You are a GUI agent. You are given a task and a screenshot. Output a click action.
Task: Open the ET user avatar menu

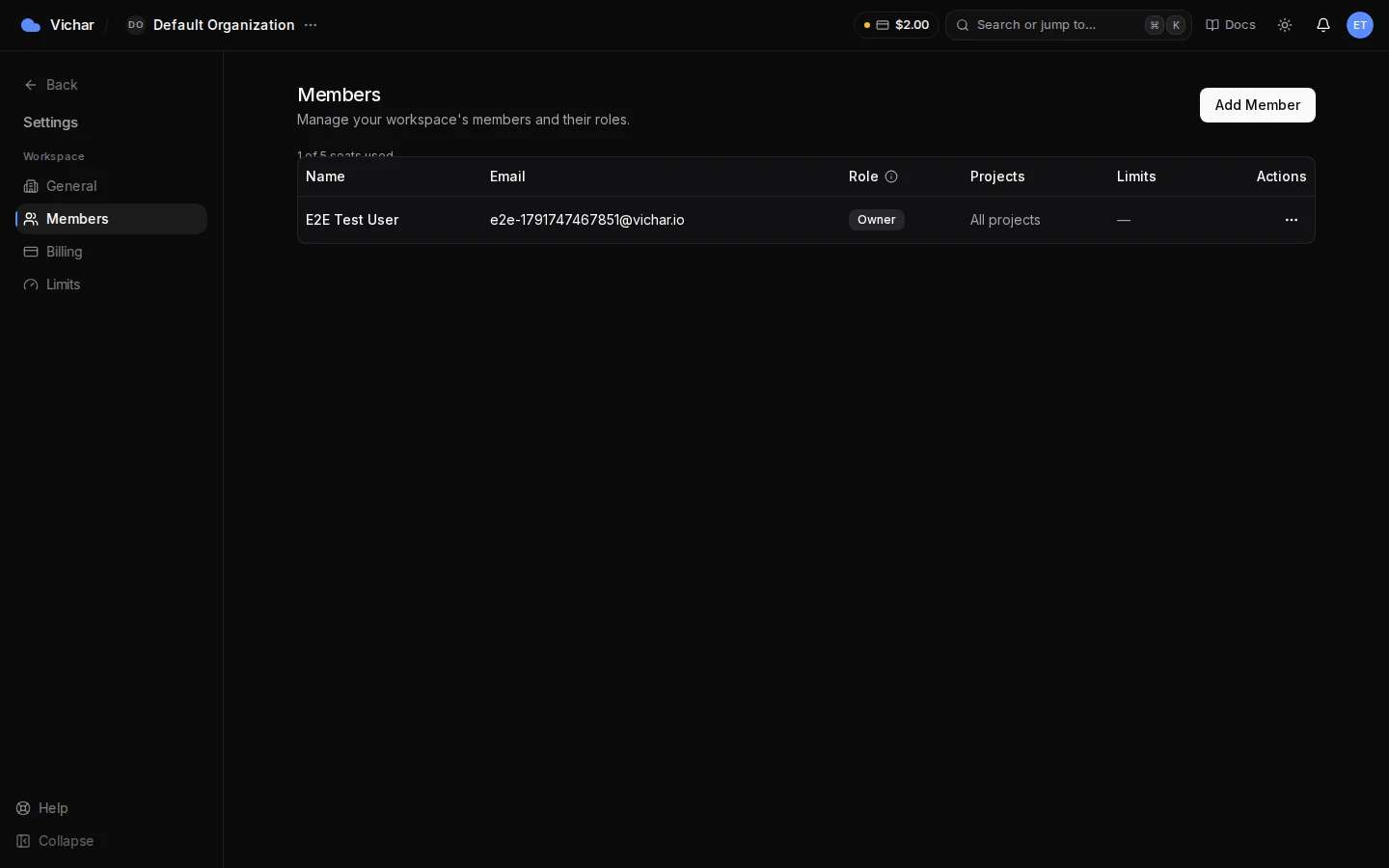(1360, 25)
